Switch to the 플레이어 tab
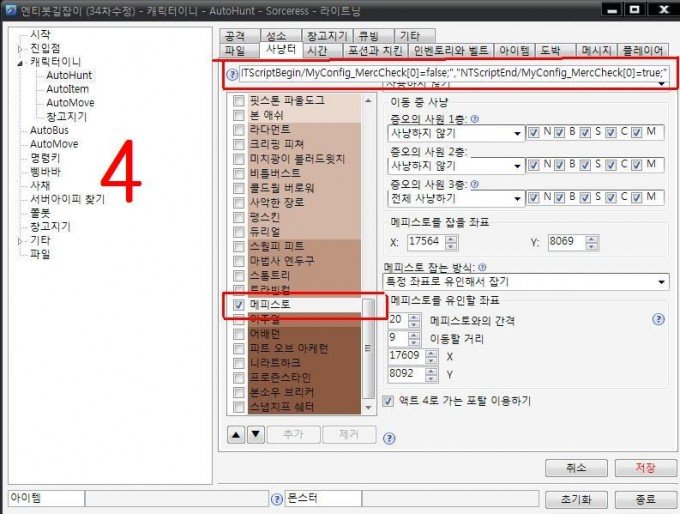680x514 pixels. click(x=643, y=51)
